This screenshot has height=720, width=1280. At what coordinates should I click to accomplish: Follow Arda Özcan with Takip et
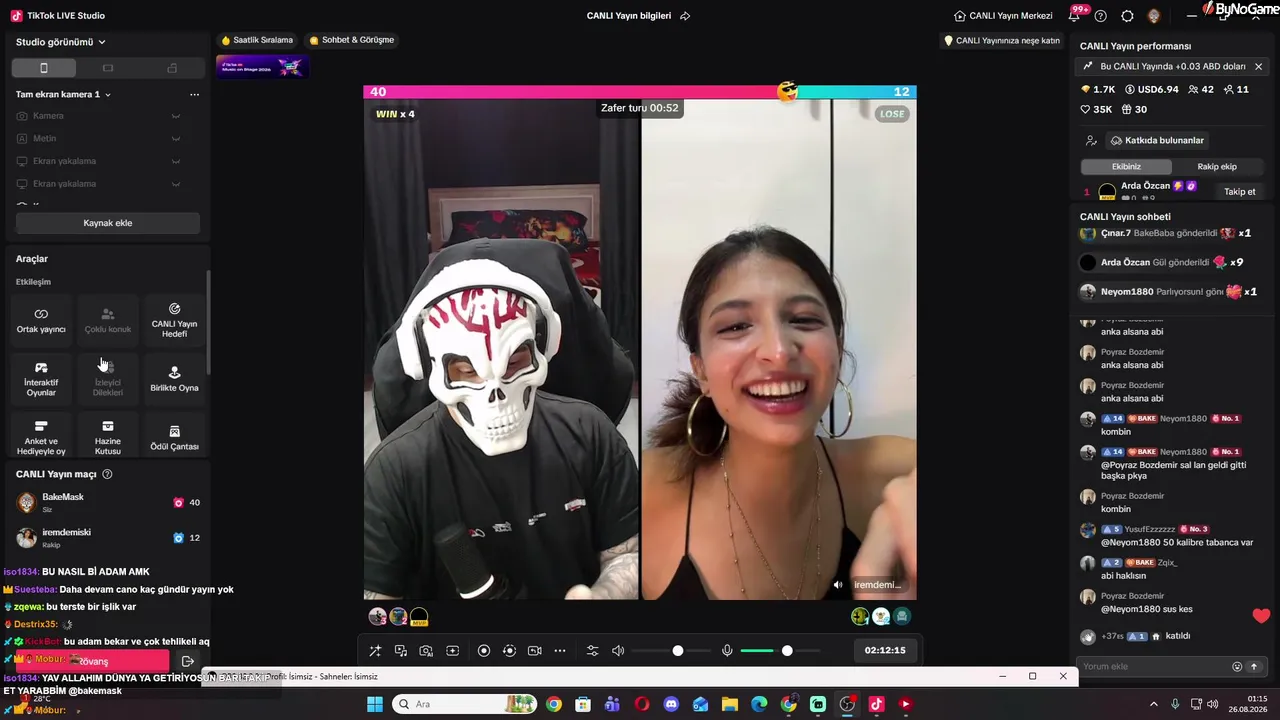click(1240, 192)
